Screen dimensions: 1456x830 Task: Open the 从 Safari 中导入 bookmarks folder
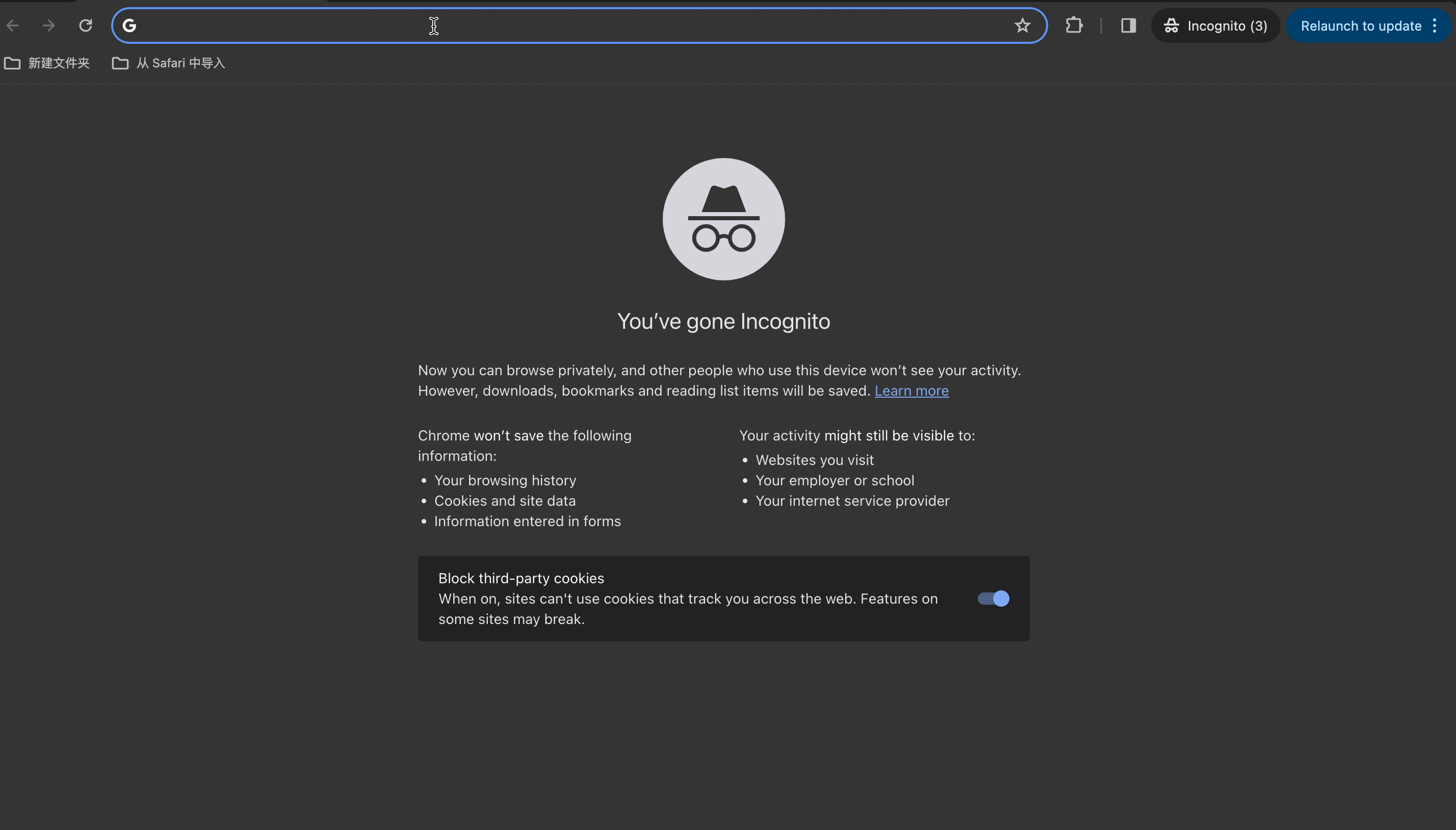coord(180,63)
